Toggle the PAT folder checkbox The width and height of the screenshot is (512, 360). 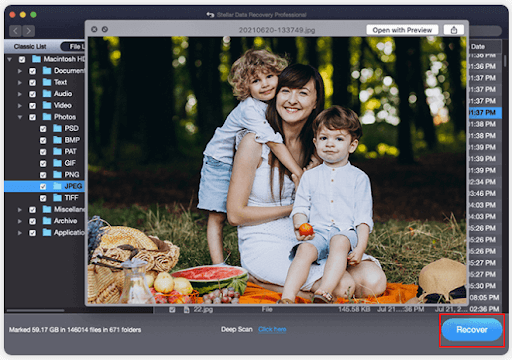43,152
